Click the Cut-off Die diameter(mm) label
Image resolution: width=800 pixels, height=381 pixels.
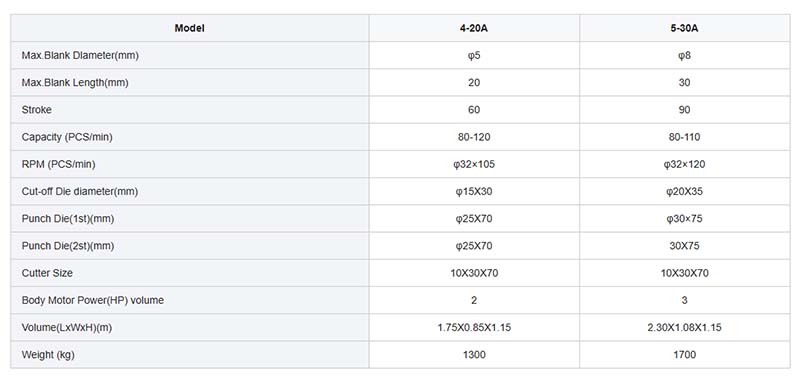80,191
